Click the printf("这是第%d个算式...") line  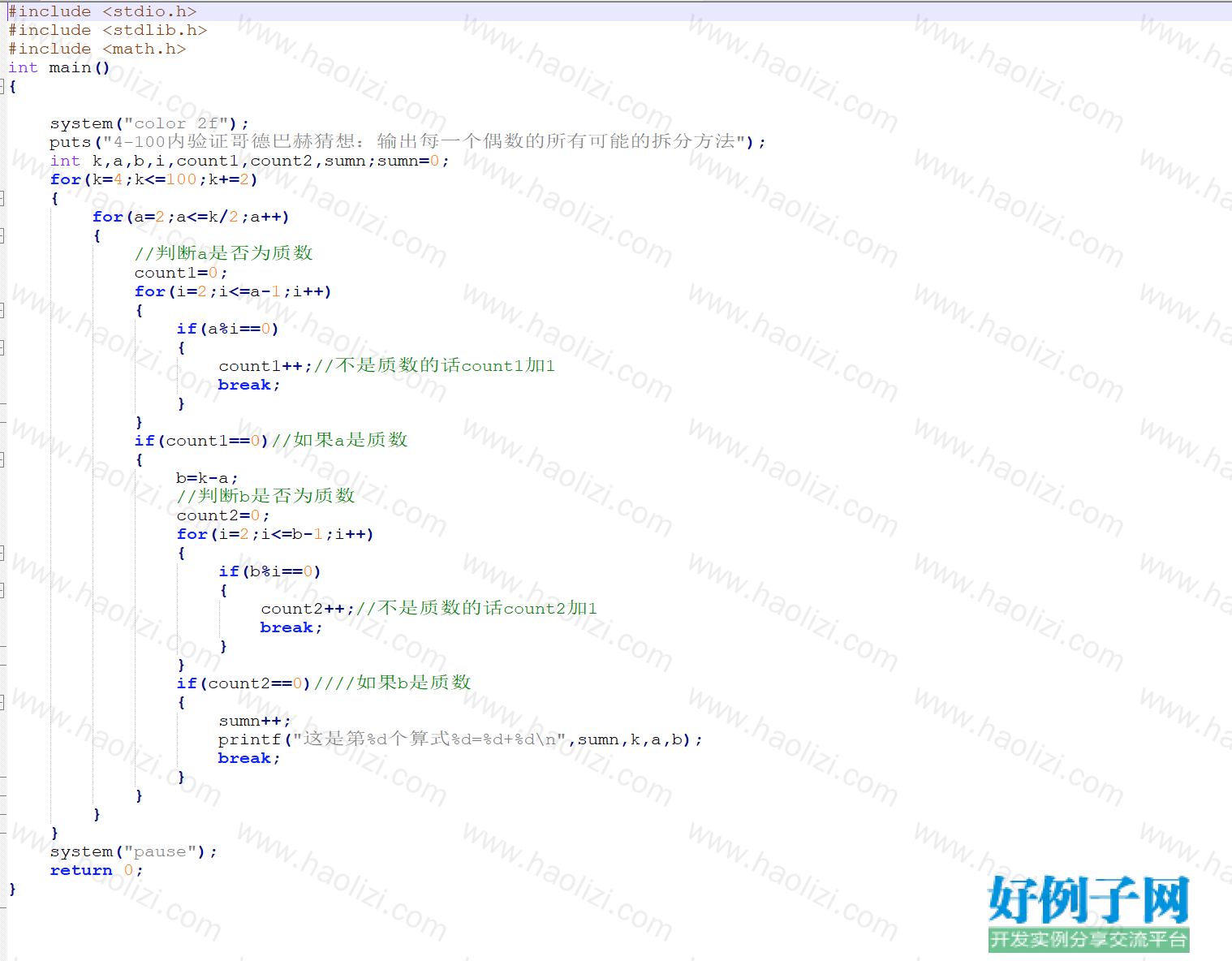point(460,739)
